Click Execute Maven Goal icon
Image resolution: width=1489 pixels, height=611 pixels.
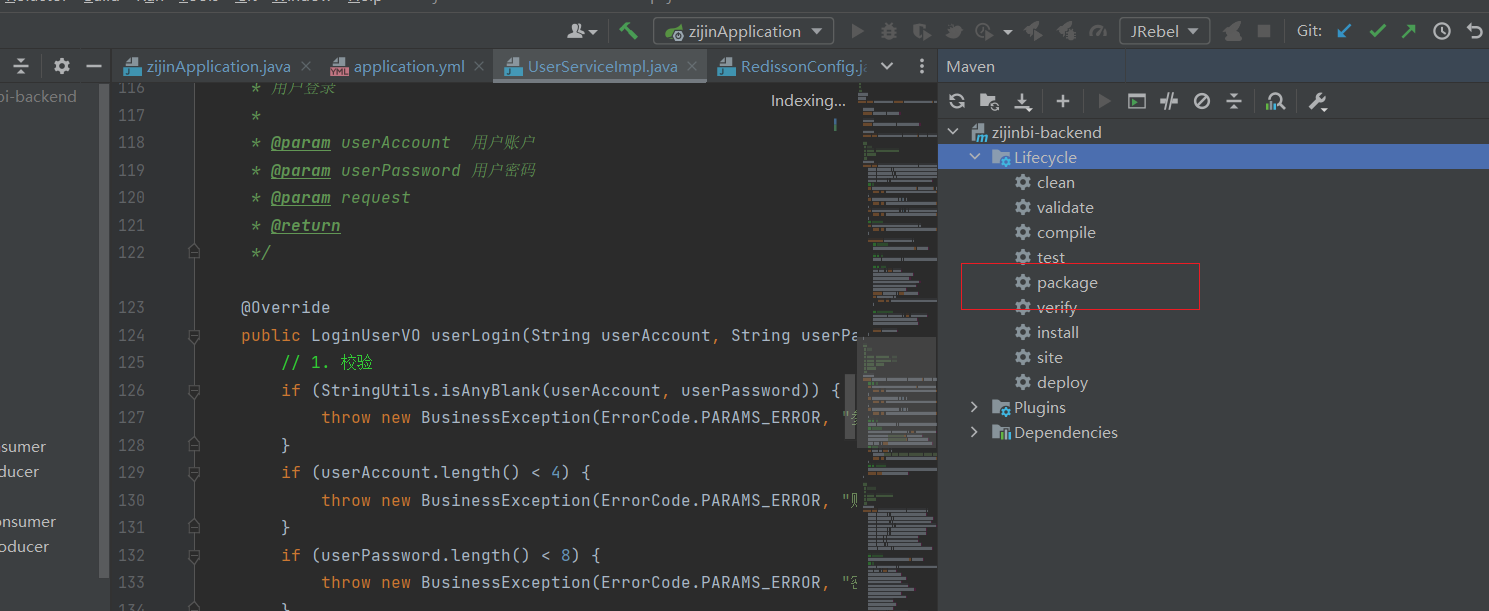(1136, 101)
